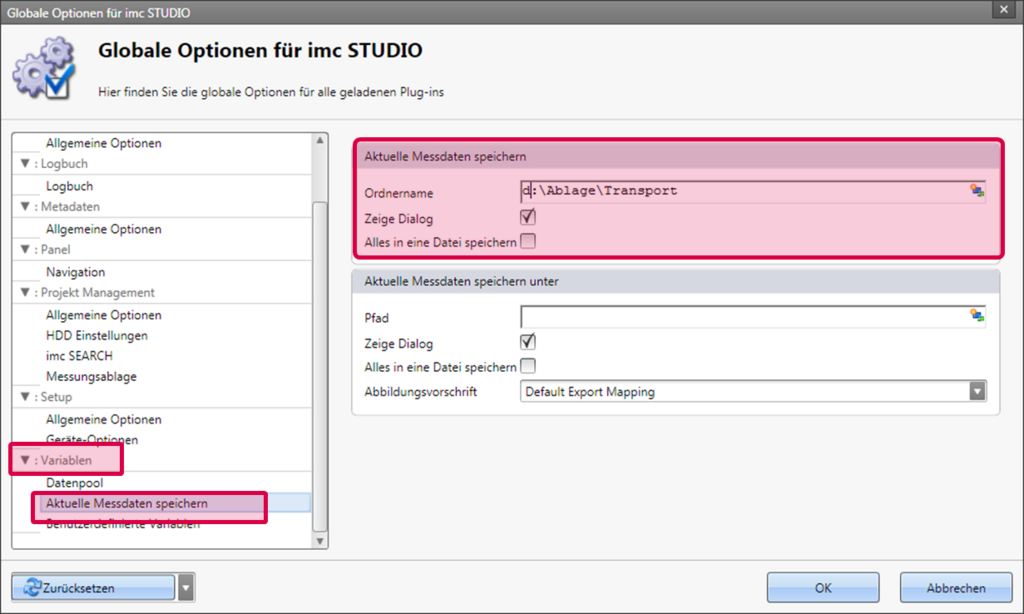Open the Abbildungsvorschrift dropdown list
The height and width of the screenshot is (614, 1024).
coord(977,390)
